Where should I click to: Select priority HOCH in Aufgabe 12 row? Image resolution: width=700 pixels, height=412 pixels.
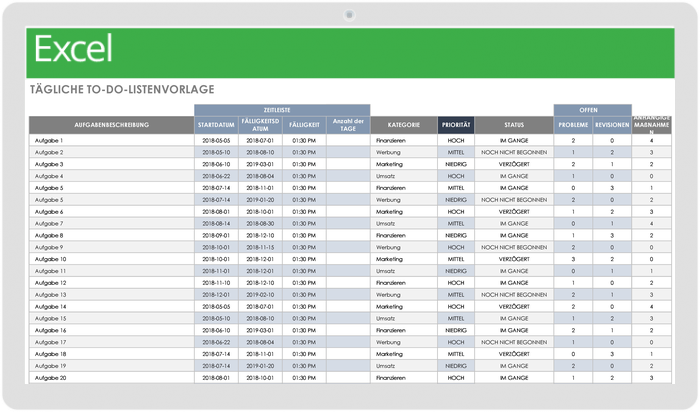point(456,283)
